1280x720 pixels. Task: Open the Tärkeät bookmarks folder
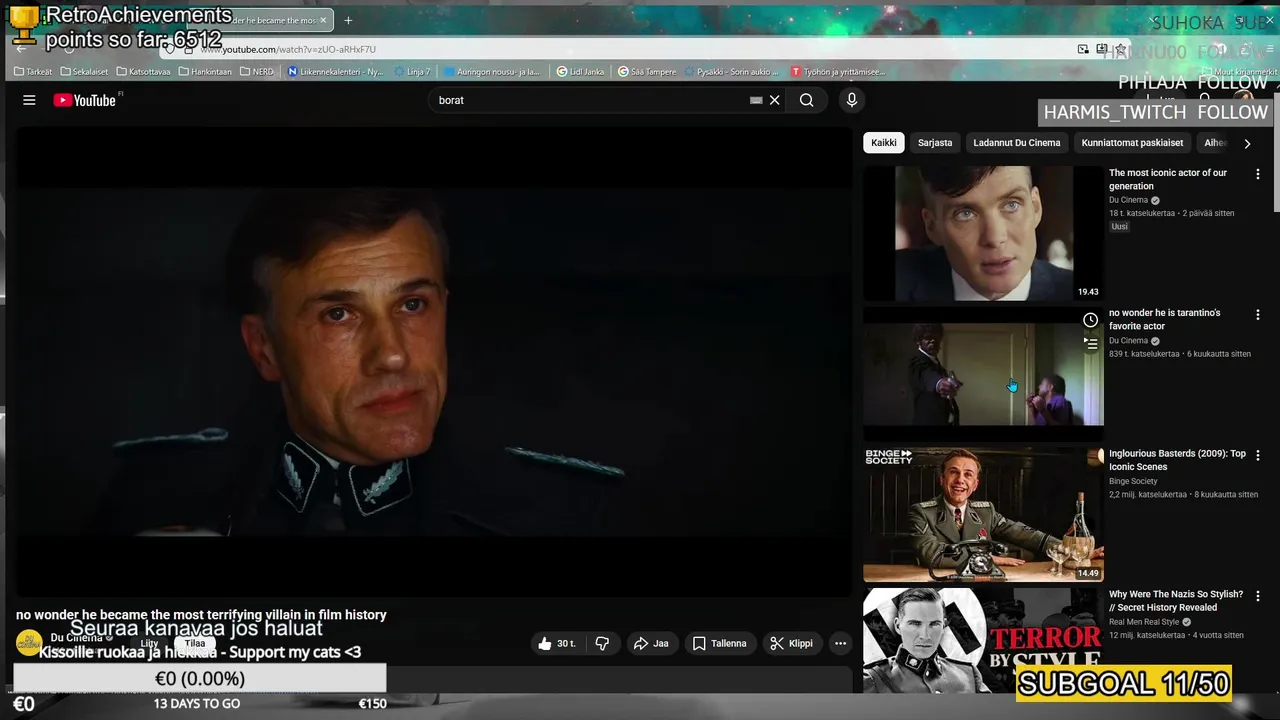point(33,72)
